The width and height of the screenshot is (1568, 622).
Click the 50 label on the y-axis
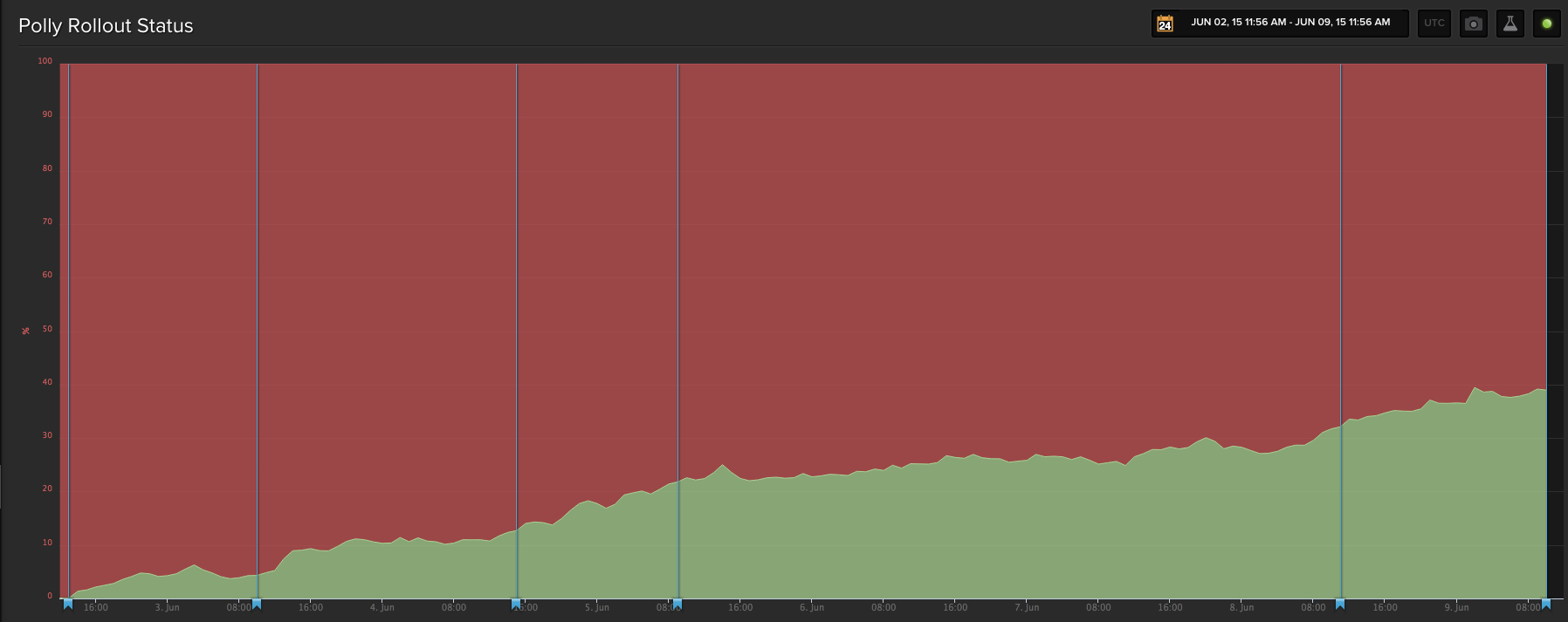[47, 329]
